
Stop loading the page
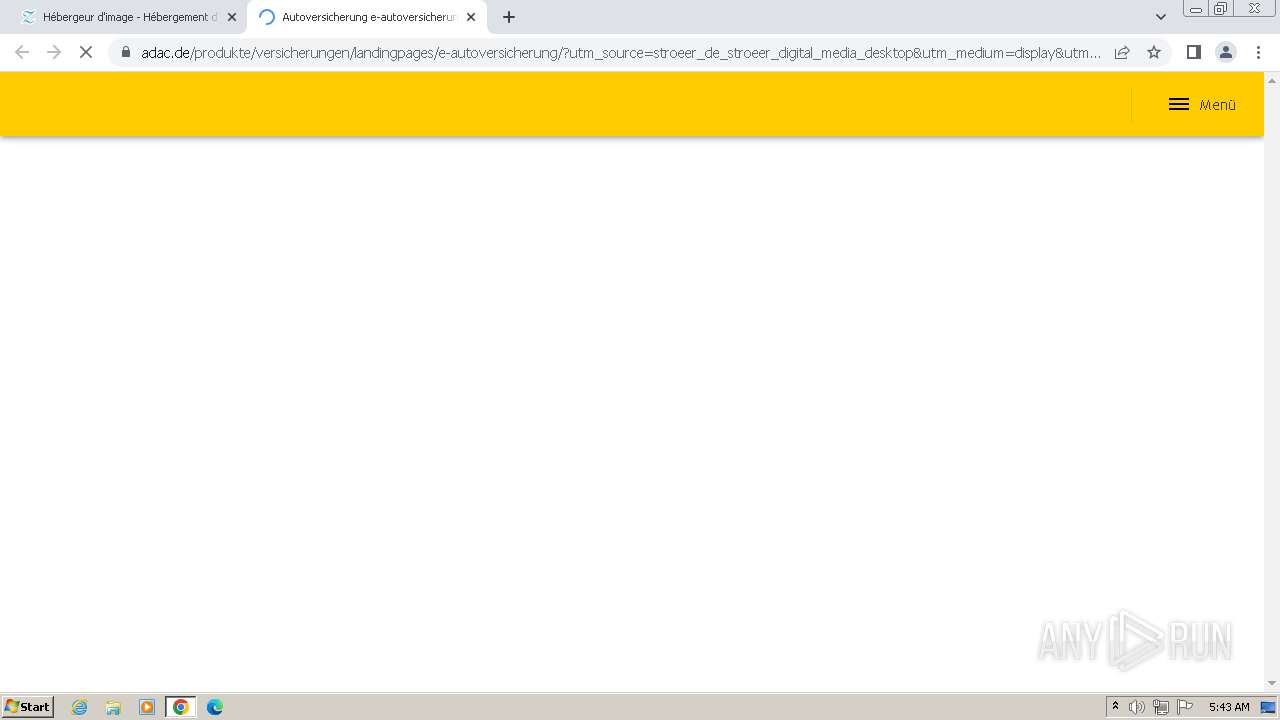(86, 52)
